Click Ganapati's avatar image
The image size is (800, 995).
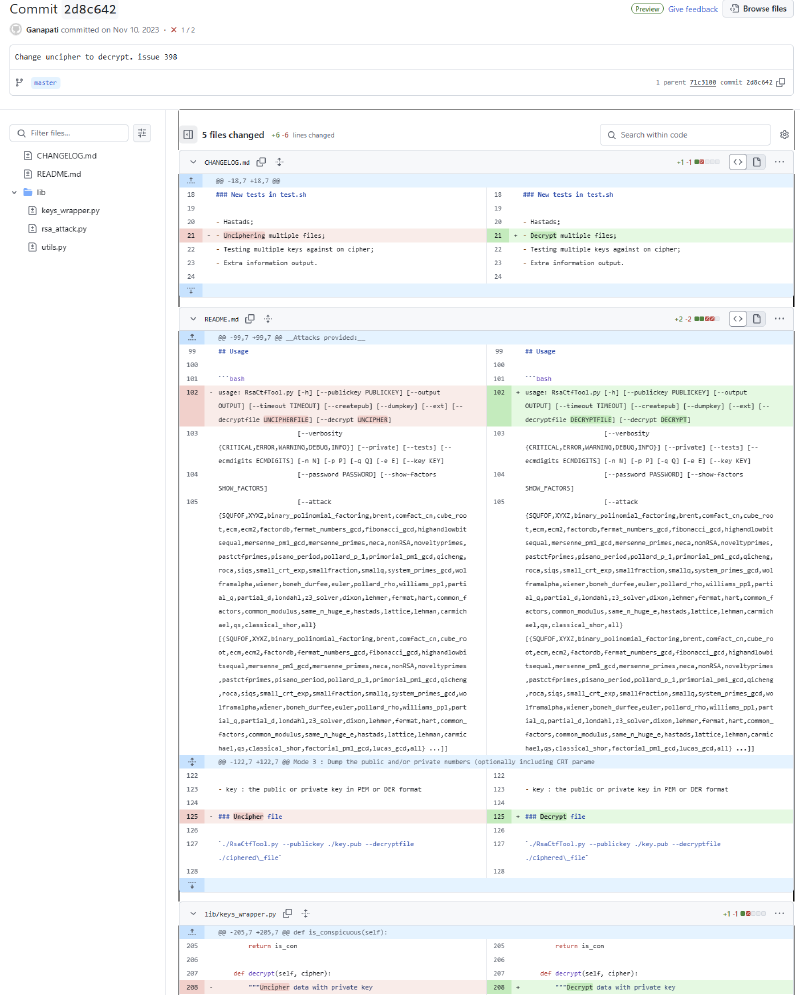(16, 30)
